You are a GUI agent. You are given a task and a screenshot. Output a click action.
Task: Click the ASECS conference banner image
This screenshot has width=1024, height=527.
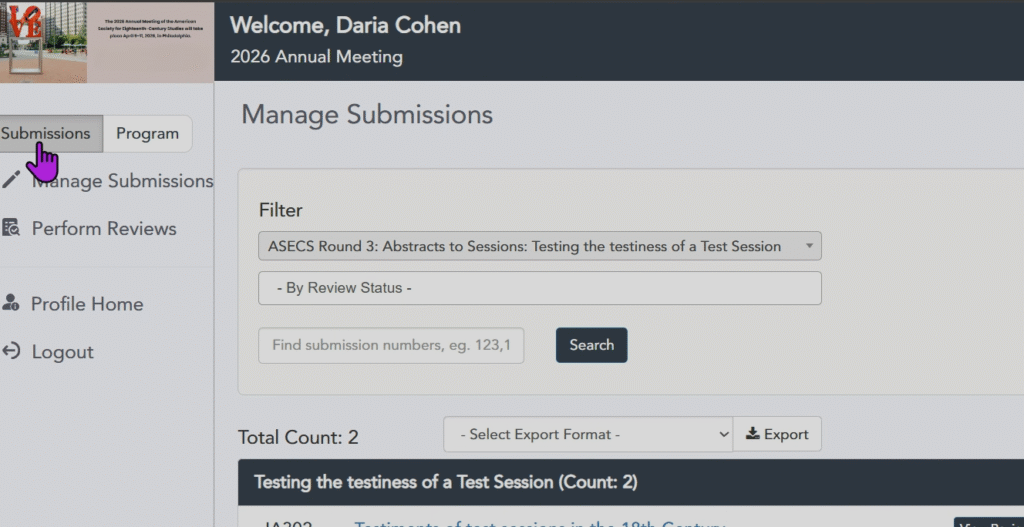pyautogui.click(x=107, y=41)
